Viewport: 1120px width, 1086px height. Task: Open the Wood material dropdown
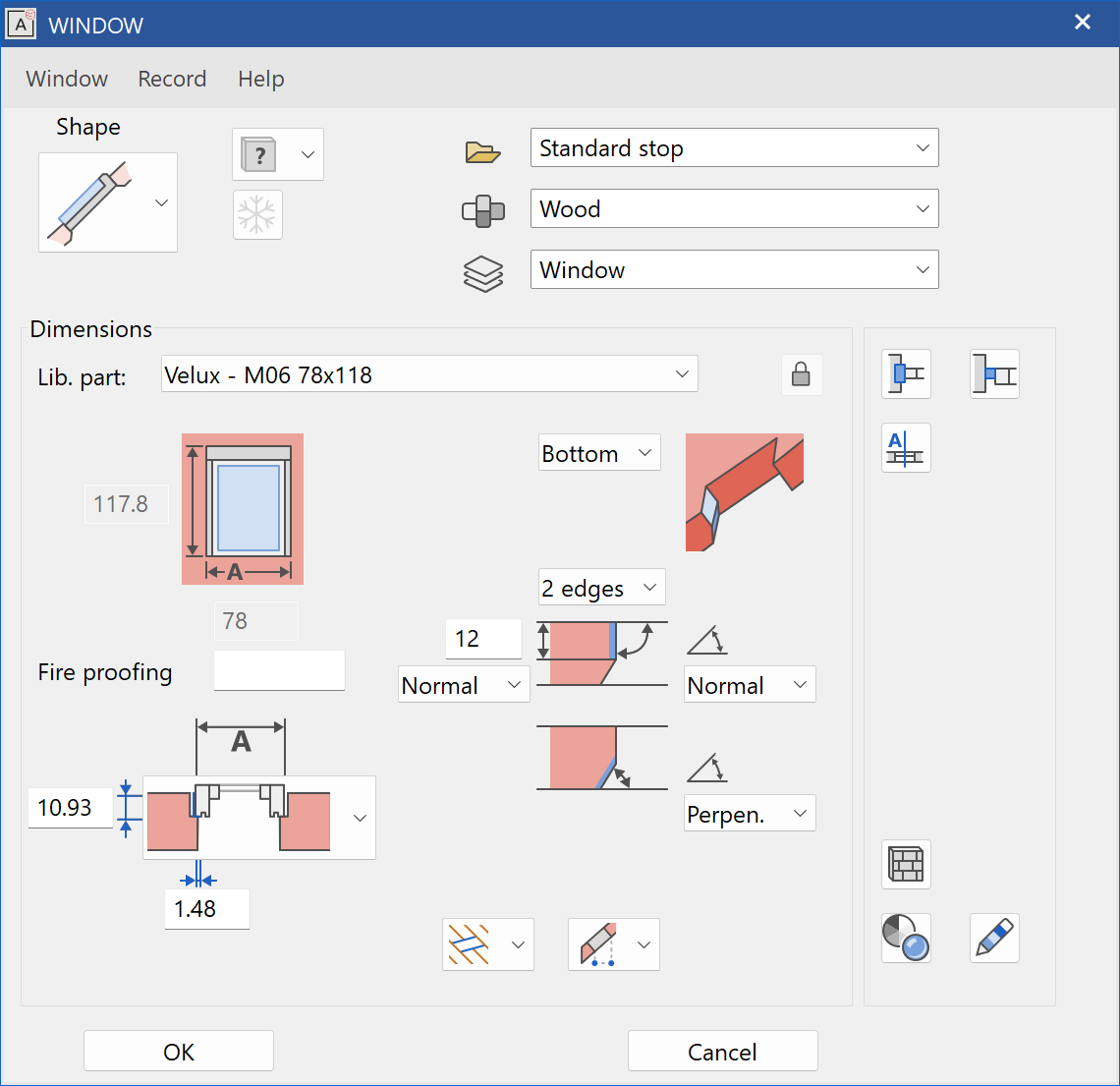pos(734,208)
